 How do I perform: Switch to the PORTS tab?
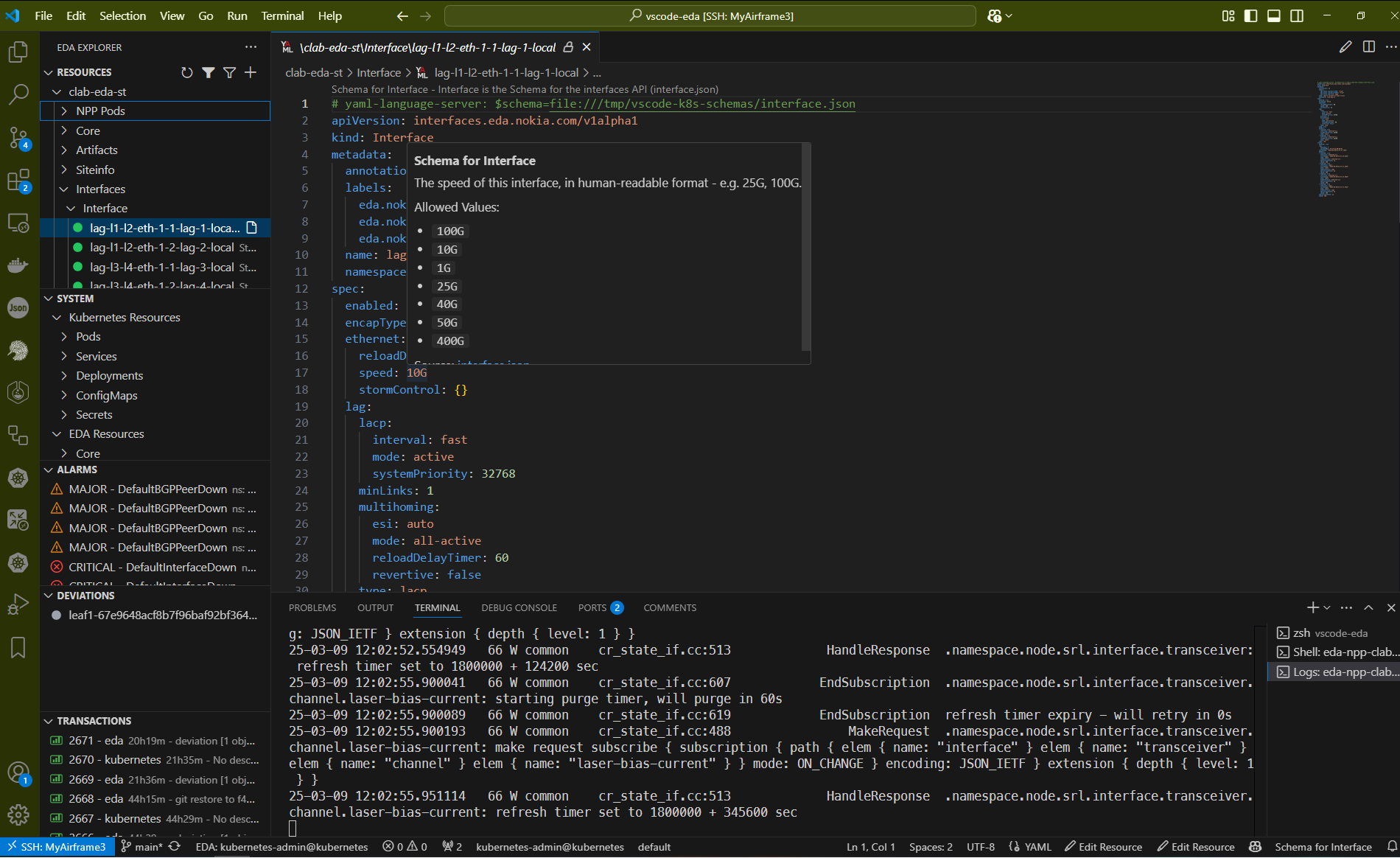(x=601, y=607)
